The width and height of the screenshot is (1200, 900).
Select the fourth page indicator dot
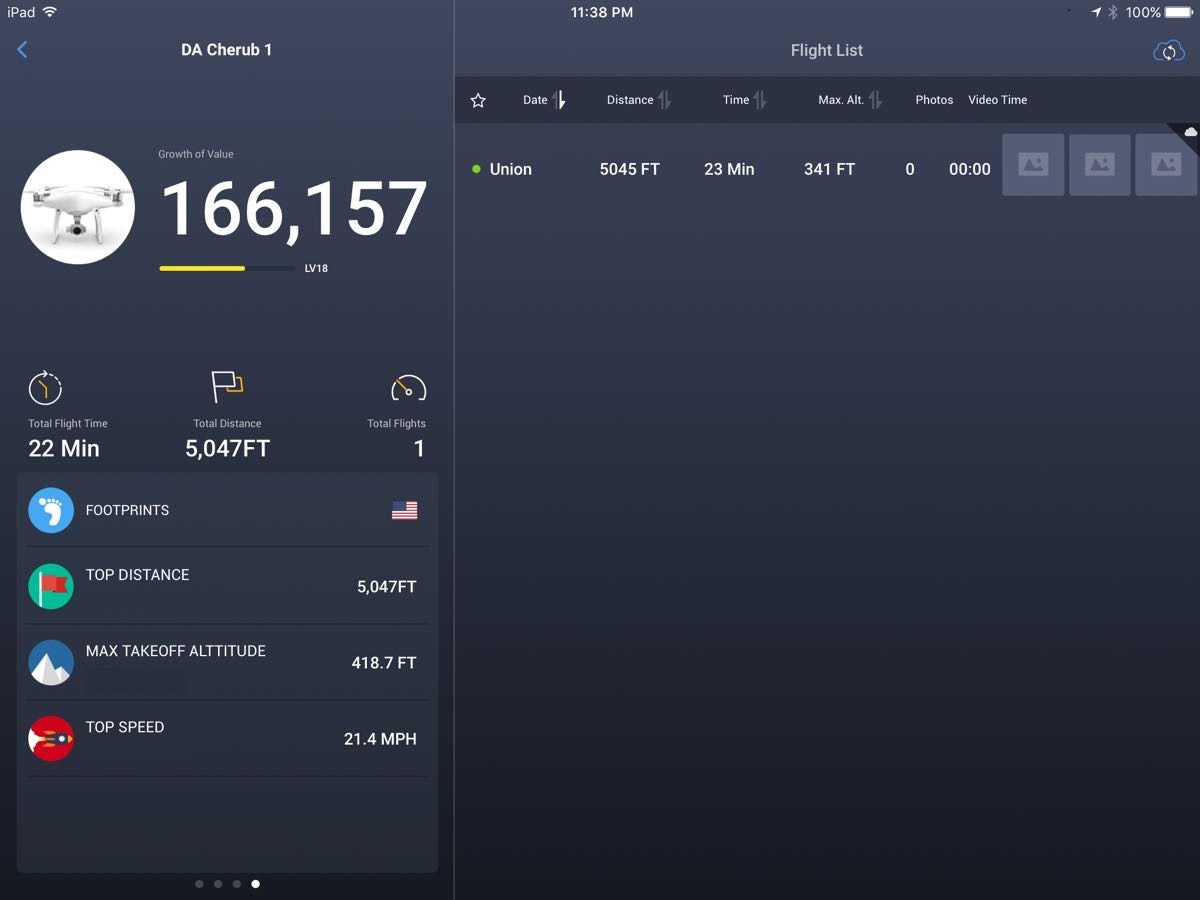click(x=256, y=884)
